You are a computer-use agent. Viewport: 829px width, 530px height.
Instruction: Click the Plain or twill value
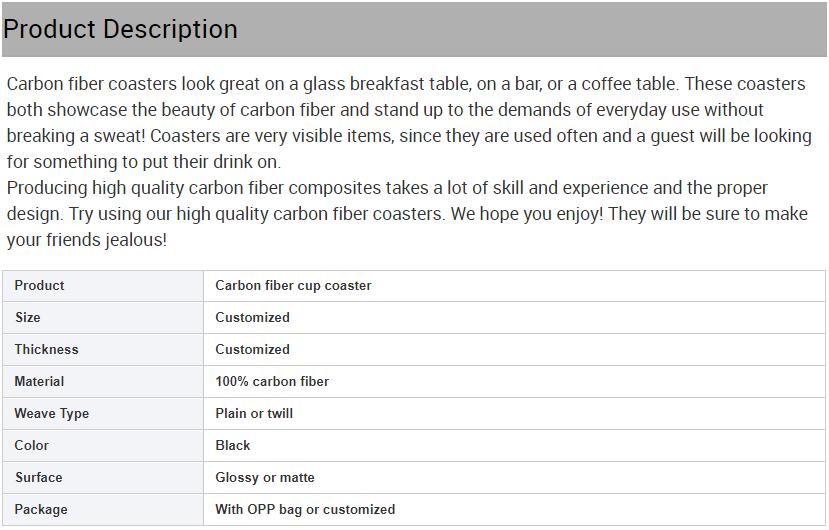coord(254,414)
